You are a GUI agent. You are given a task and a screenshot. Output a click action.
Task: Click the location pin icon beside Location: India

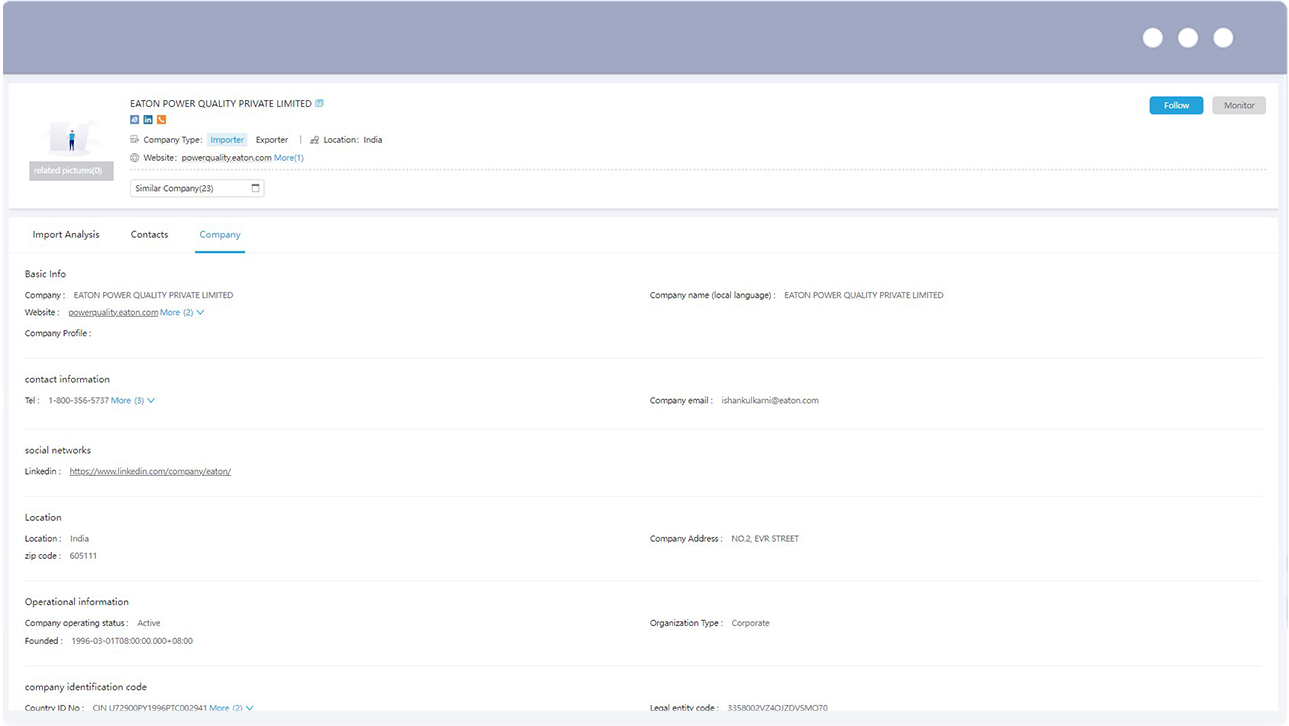tap(314, 140)
